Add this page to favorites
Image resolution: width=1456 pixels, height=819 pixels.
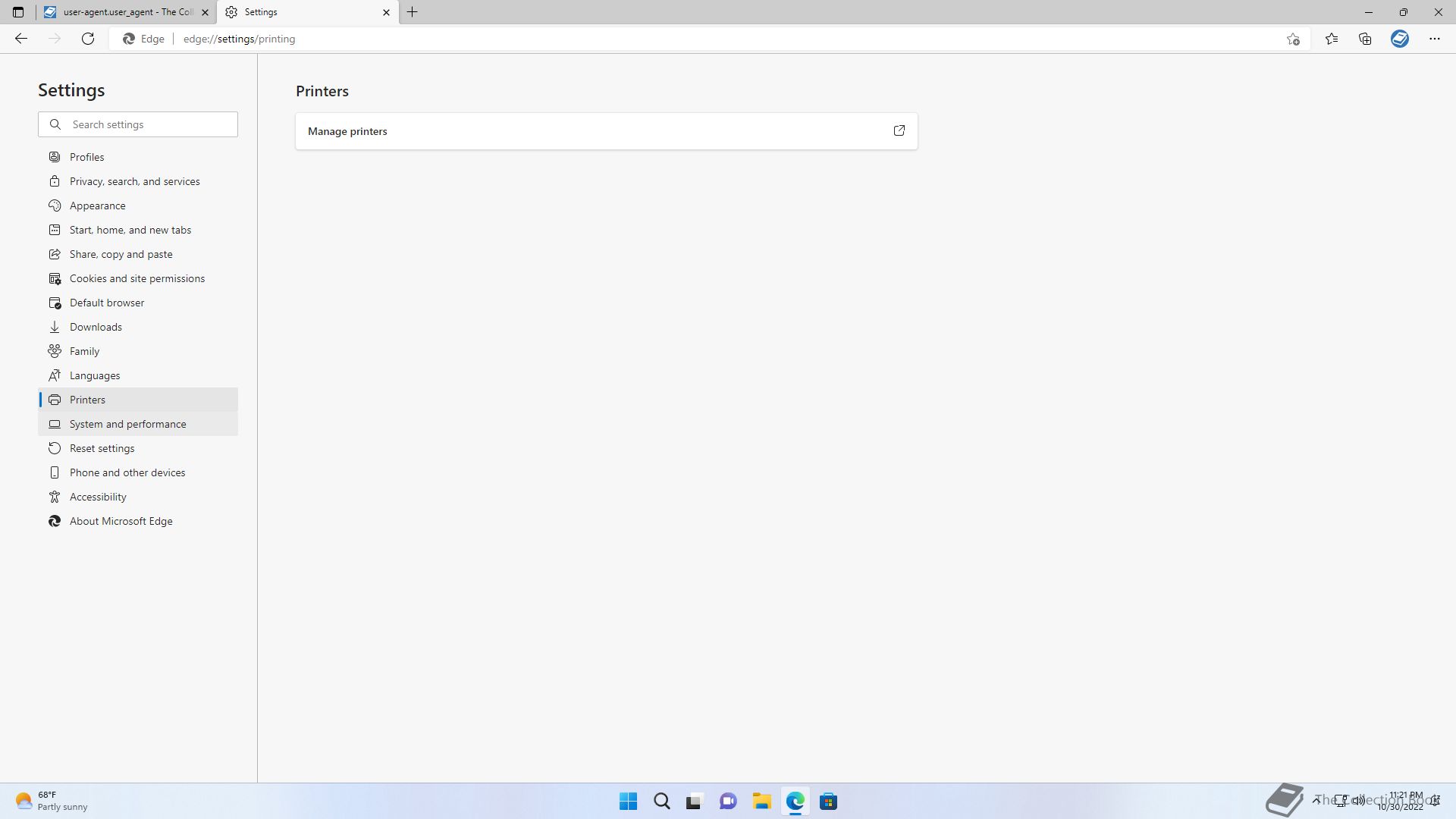[x=1293, y=39]
